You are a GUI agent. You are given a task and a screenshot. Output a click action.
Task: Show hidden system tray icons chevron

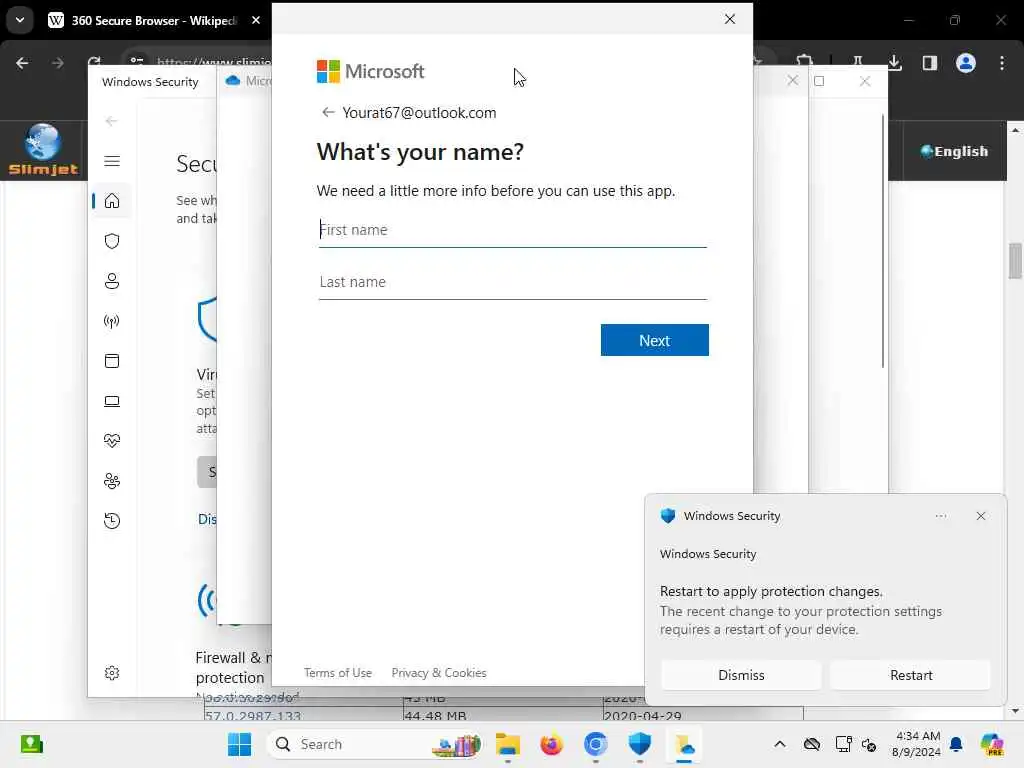pyautogui.click(x=780, y=744)
